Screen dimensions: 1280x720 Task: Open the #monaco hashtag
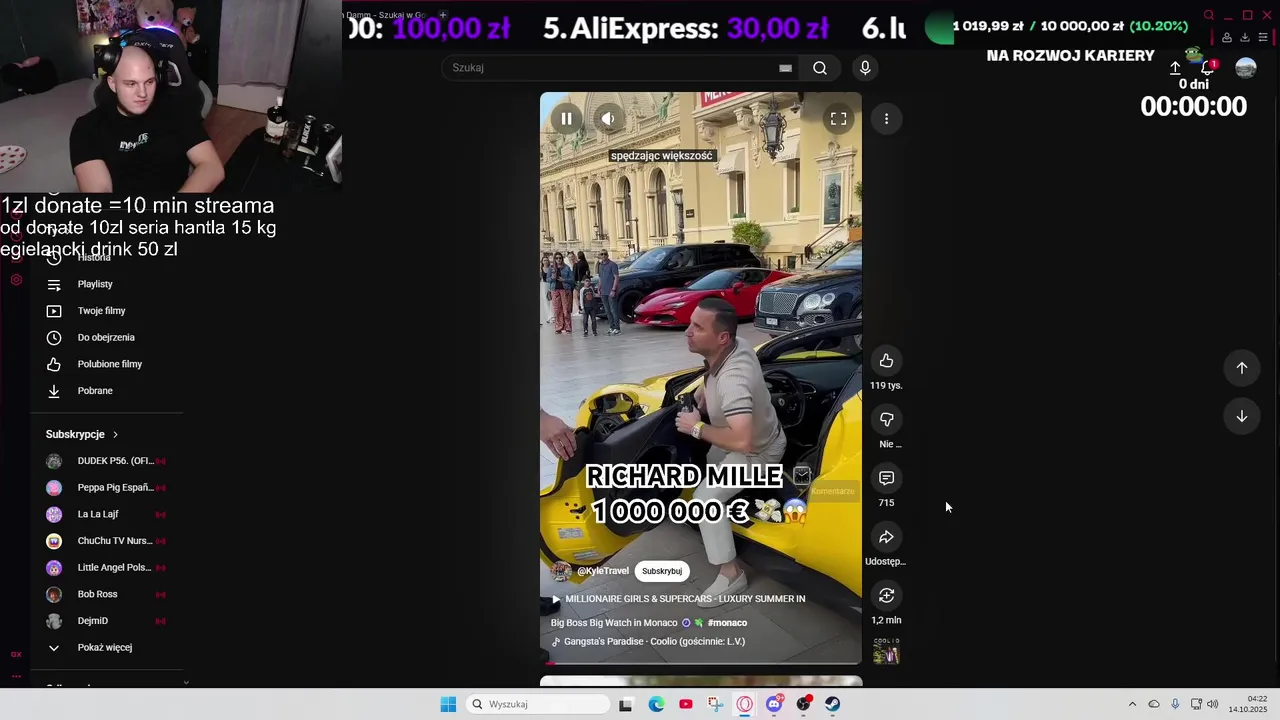727,623
